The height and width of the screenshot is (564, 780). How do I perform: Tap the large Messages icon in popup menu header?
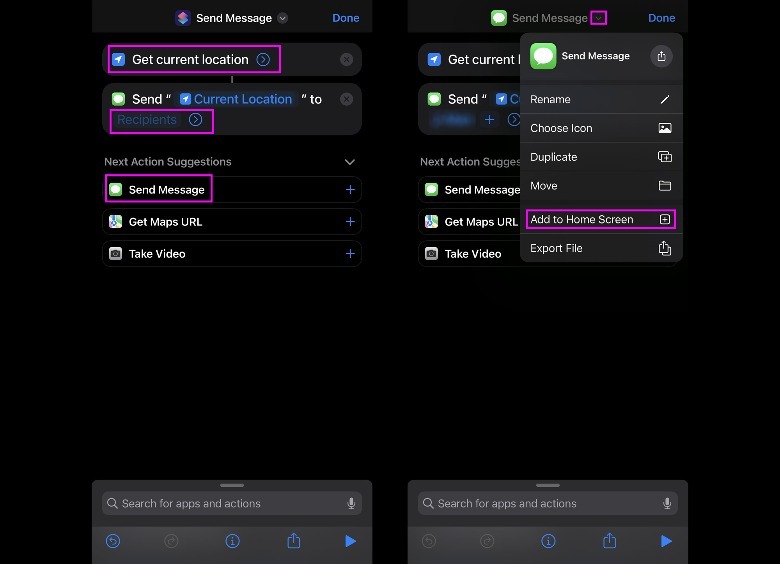[x=543, y=56]
